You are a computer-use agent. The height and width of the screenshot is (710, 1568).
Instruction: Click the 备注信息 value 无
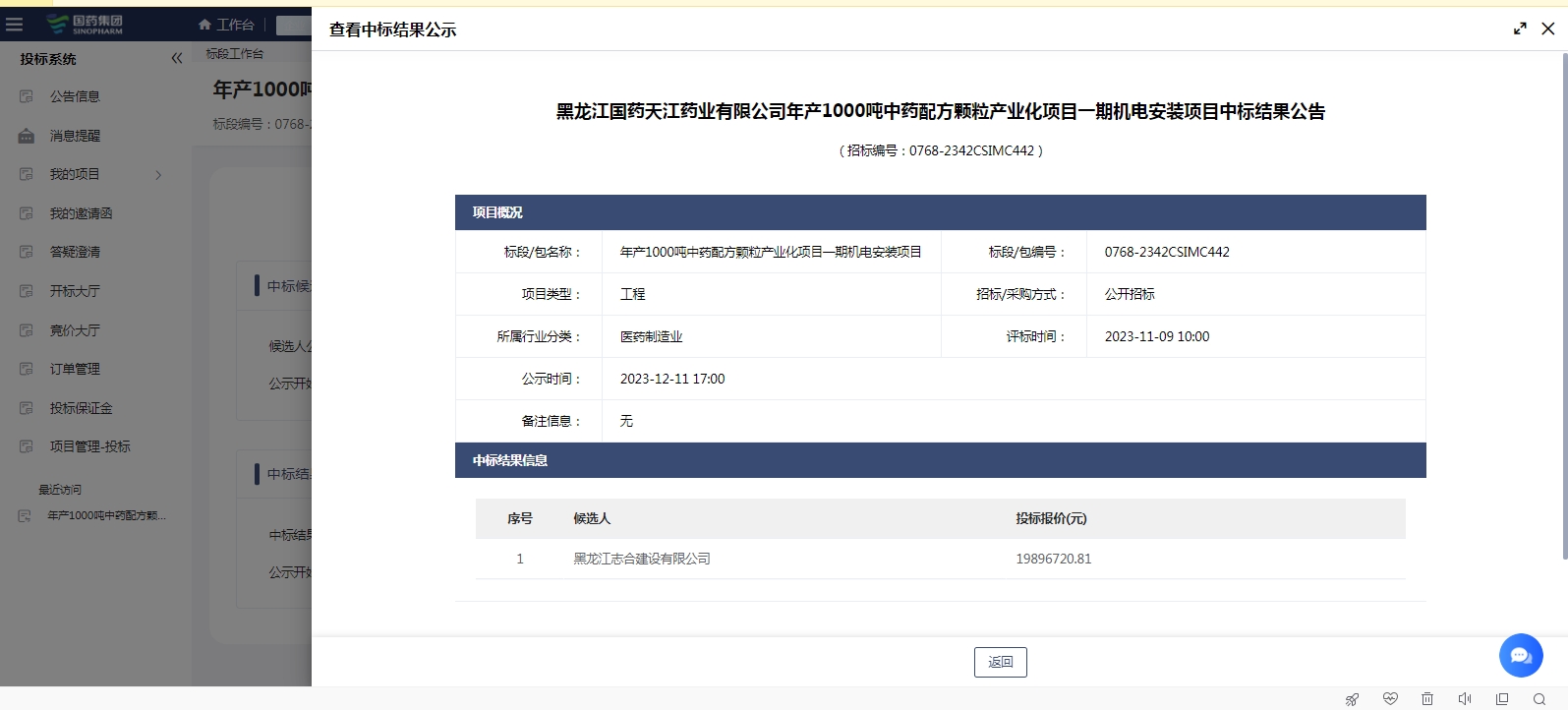click(626, 421)
